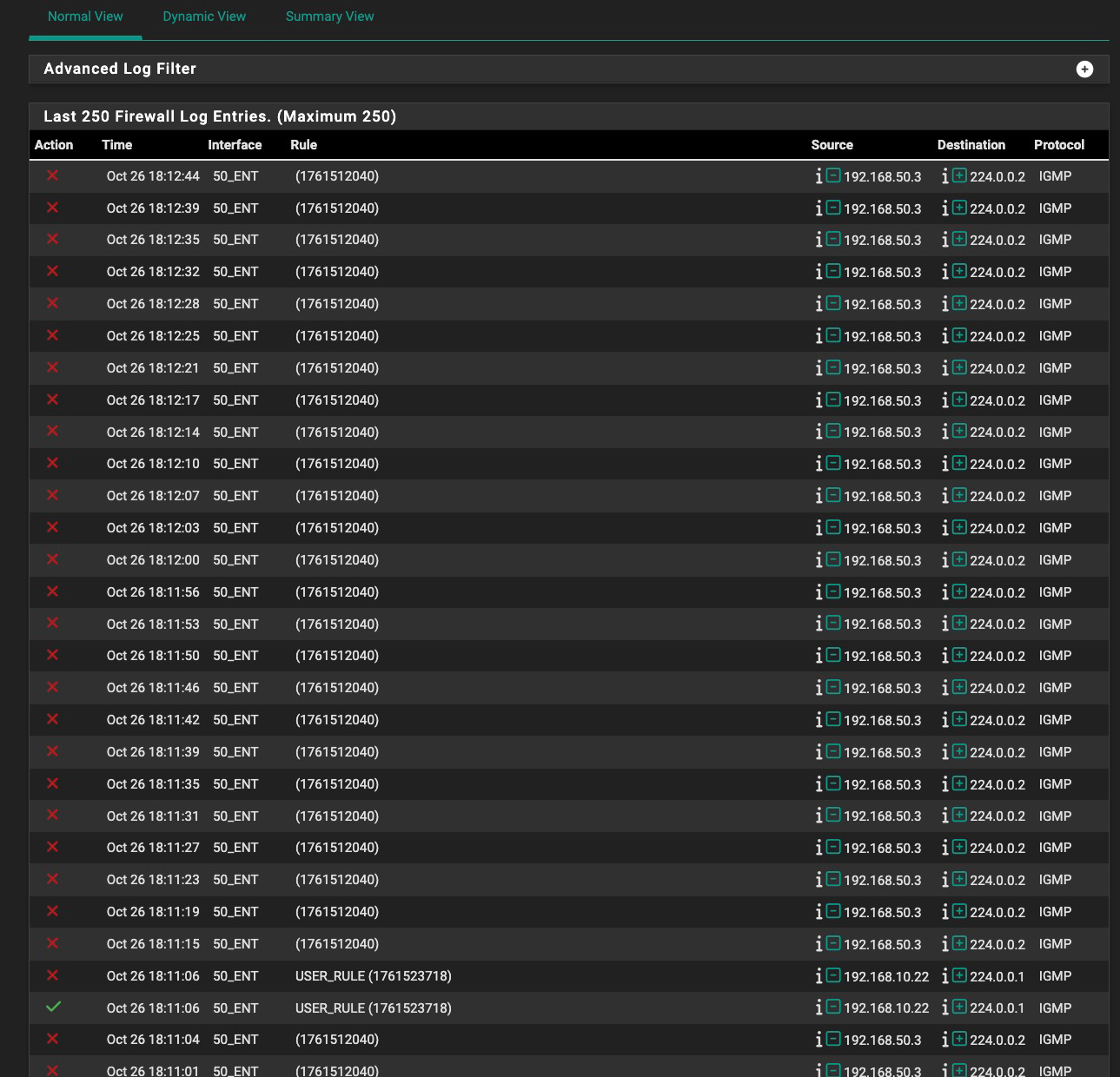Image resolution: width=1120 pixels, height=1077 pixels.
Task: Click red block icon for 18:12:00 entry
Action: click(53, 559)
